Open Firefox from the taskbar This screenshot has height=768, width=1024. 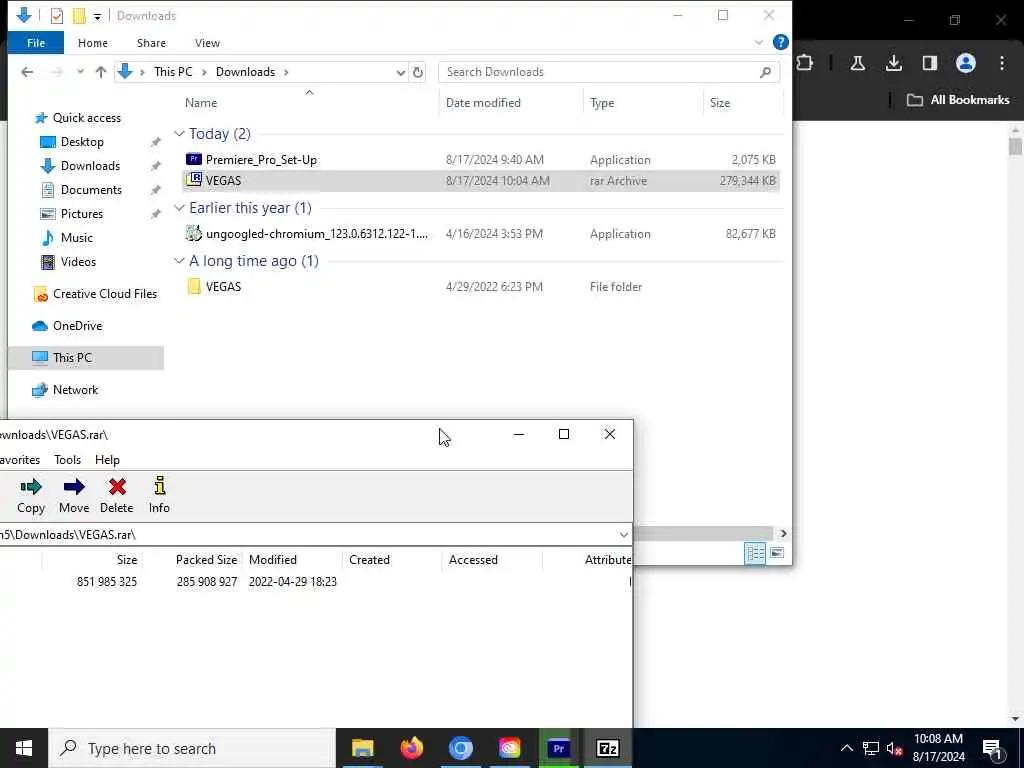[x=411, y=748]
